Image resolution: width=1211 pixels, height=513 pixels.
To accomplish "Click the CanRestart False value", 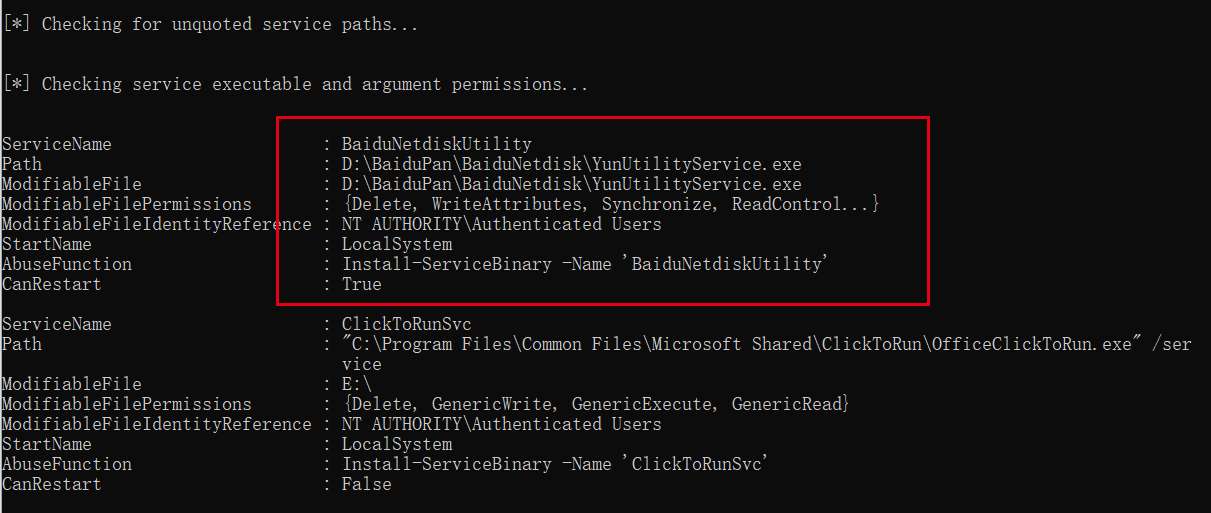I will point(367,484).
